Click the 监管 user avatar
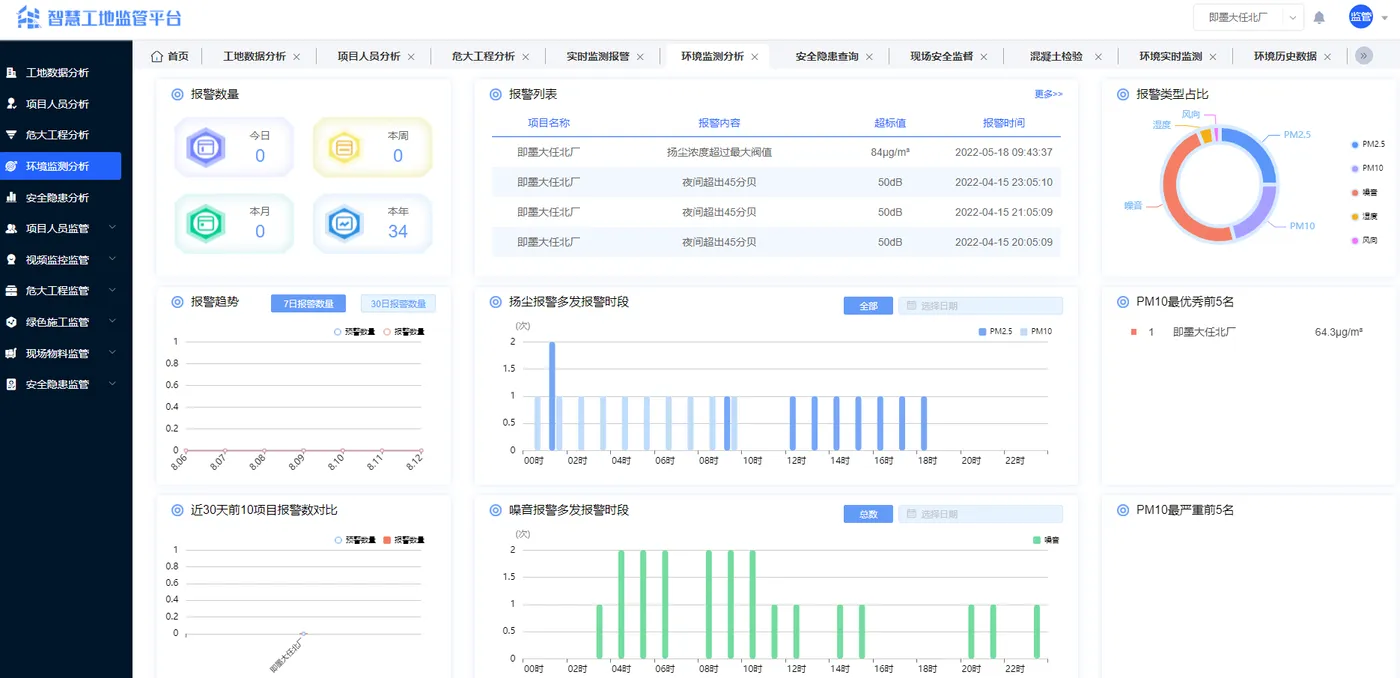Image resolution: width=1400 pixels, height=678 pixels. 1358,16
